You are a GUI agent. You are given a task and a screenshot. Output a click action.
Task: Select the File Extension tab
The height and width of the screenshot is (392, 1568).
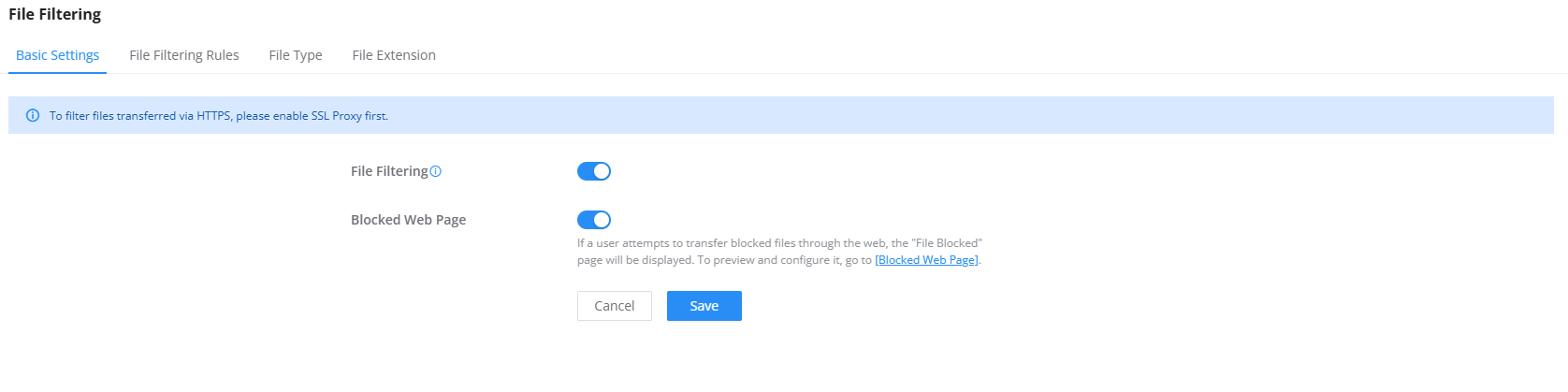click(x=394, y=55)
